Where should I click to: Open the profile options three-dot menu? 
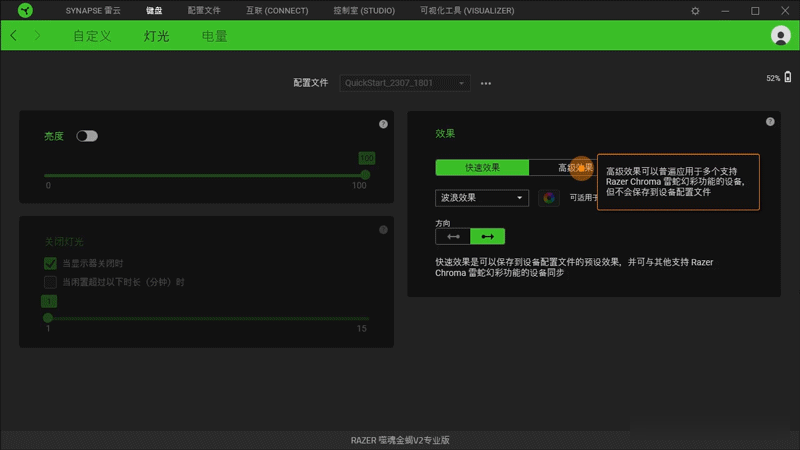point(486,83)
